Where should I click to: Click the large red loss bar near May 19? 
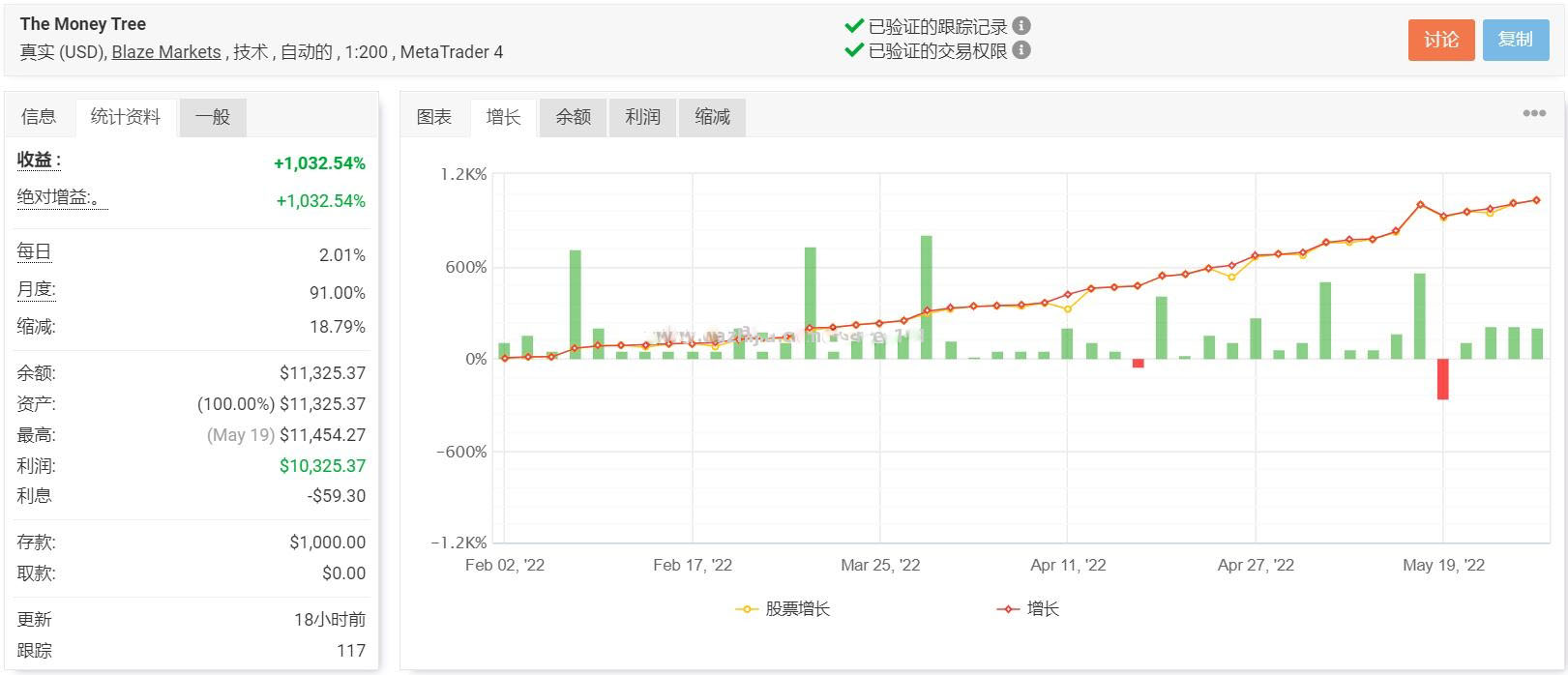coord(1442,379)
